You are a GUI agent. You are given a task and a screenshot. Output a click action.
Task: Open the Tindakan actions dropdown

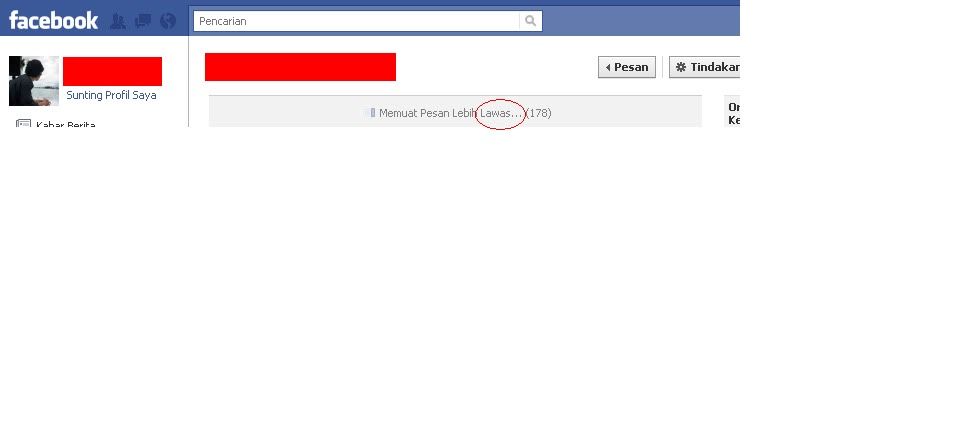704,67
